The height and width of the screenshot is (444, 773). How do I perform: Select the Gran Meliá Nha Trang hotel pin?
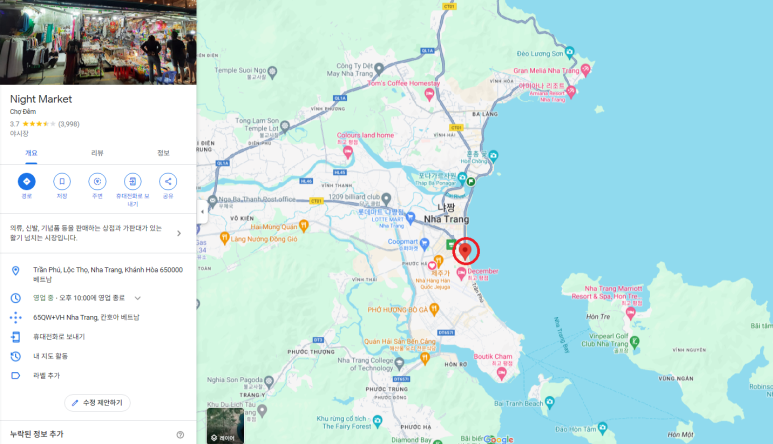click(585, 70)
